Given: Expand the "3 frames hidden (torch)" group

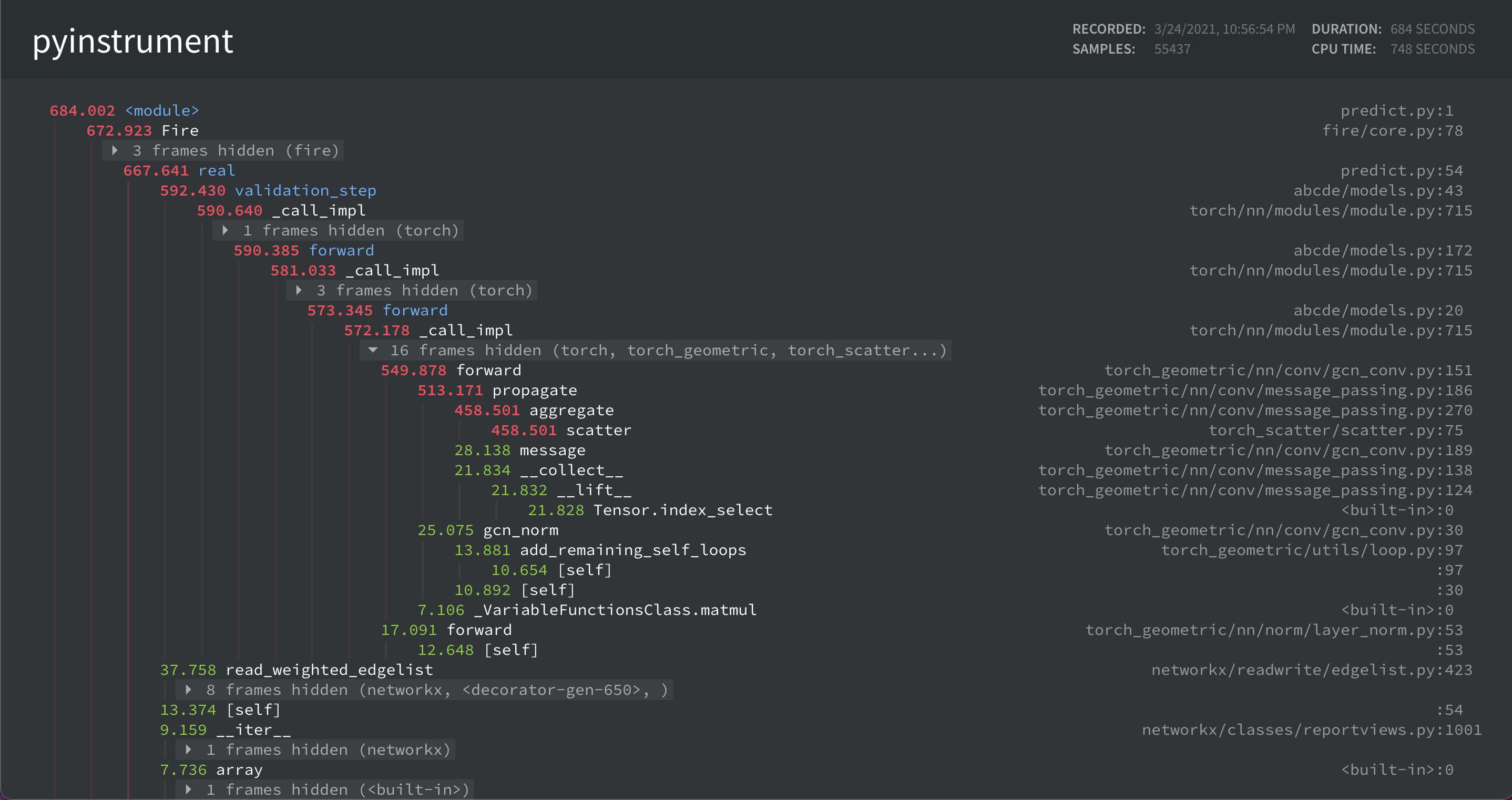Looking at the screenshot, I should pos(299,290).
